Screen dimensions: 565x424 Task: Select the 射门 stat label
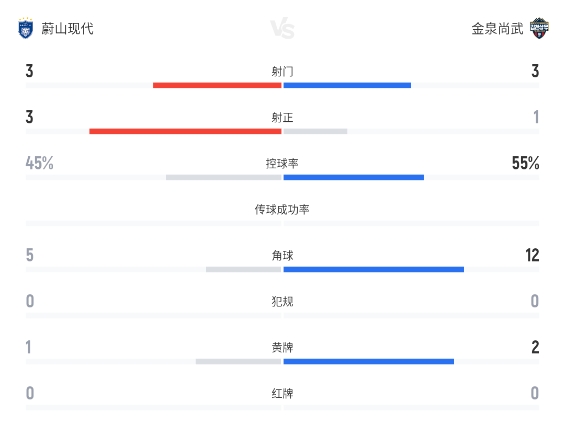tap(282, 71)
